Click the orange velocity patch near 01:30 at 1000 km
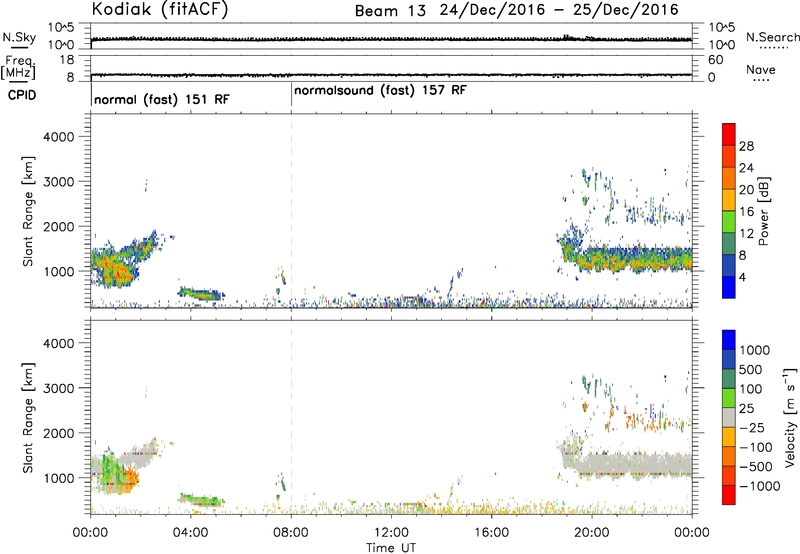Viewport: 800px width, 554px height. [129, 480]
